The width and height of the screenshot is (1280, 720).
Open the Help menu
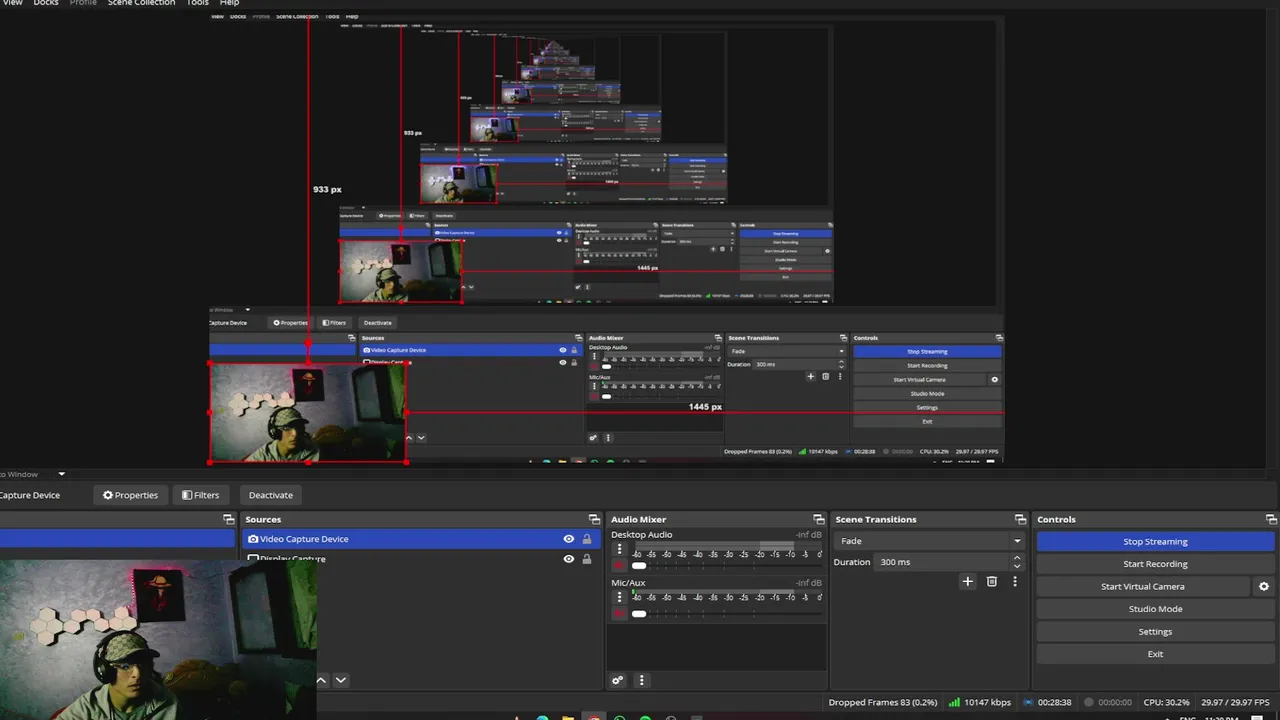(x=229, y=3)
